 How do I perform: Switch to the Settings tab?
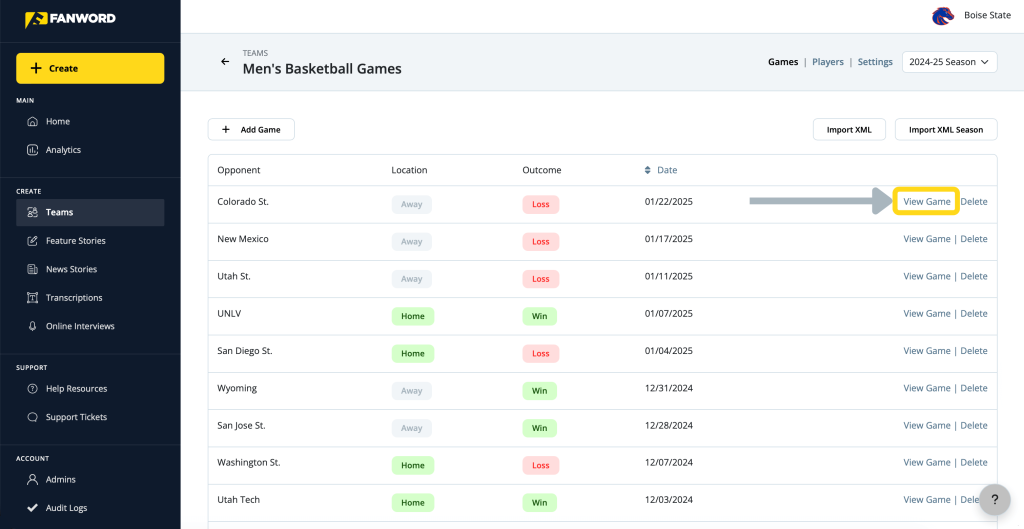pyautogui.click(x=875, y=62)
